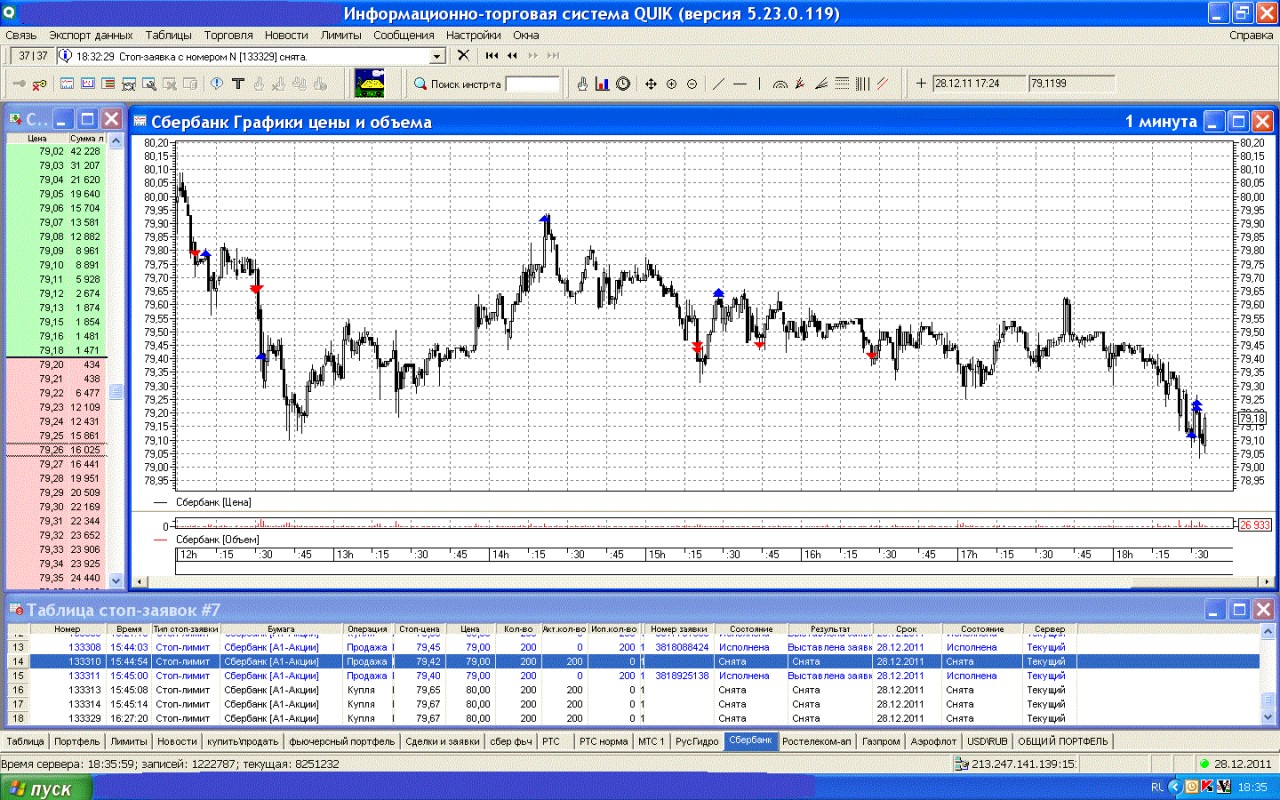Click the connect key icon in toolbar
Viewport: 1280px width, 800px height.
point(19,84)
